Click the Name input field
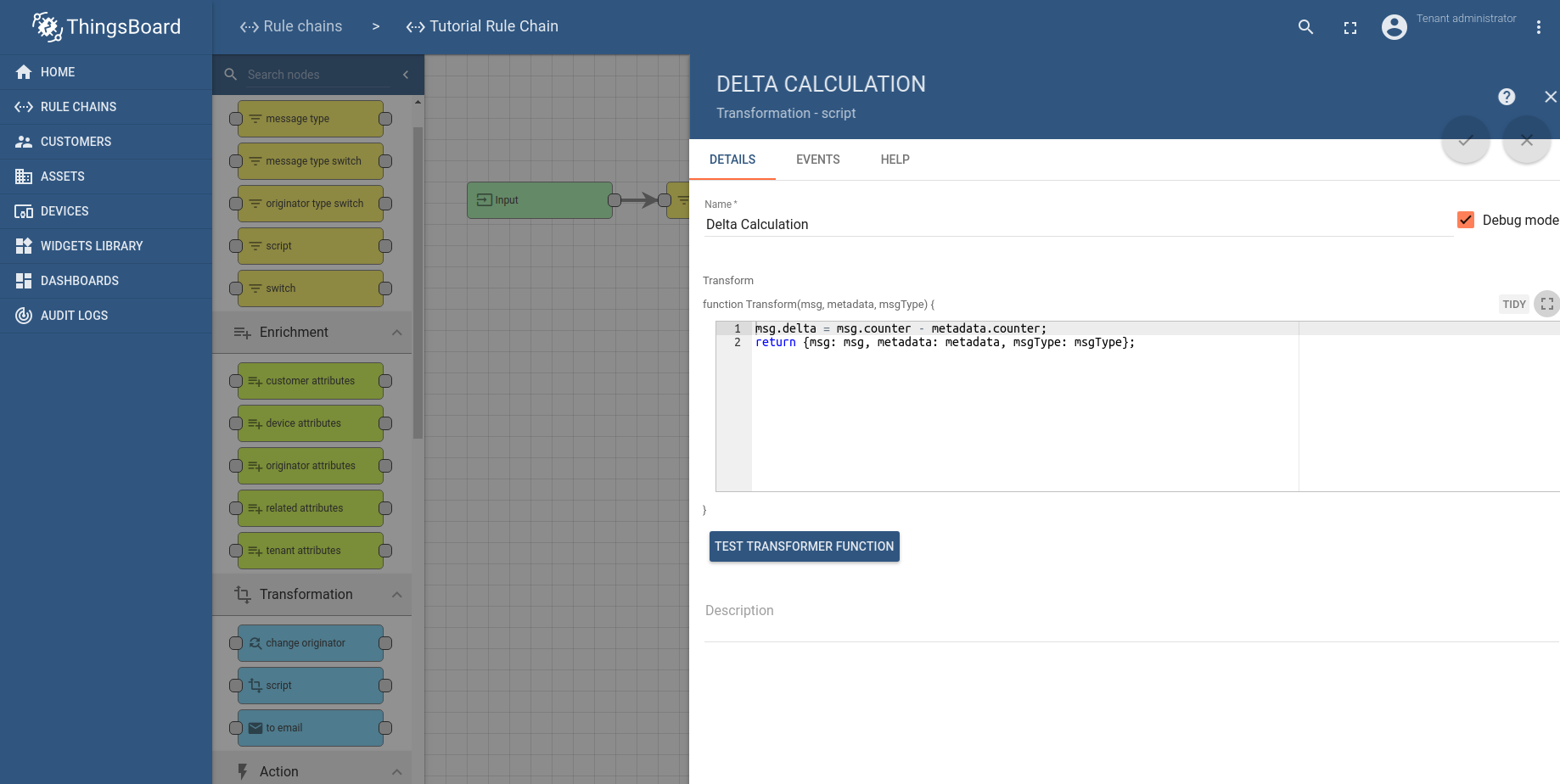The image size is (1560, 784). coord(1078,225)
